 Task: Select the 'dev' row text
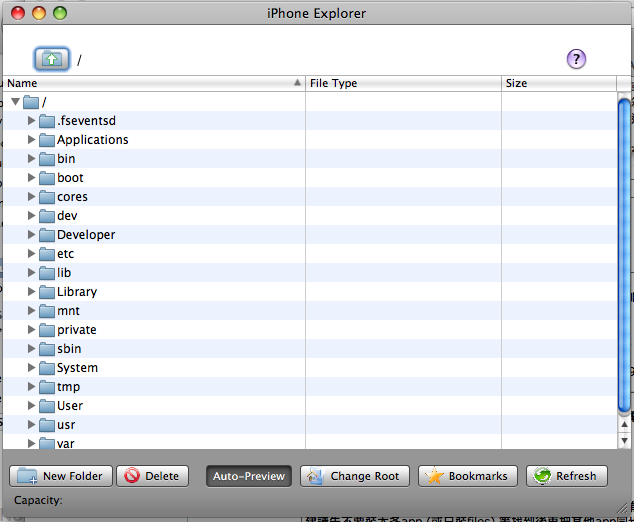pyautogui.click(x=67, y=216)
